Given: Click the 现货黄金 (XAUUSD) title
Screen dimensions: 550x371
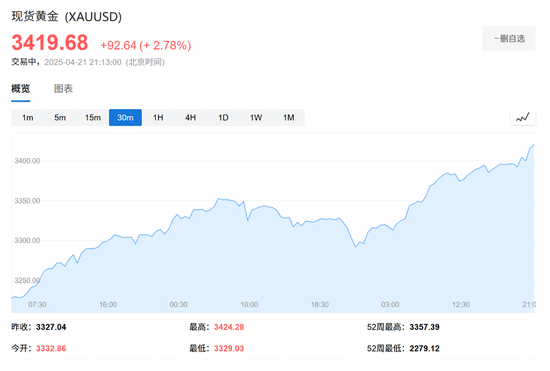Looking at the screenshot, I should tap(67, 16).
